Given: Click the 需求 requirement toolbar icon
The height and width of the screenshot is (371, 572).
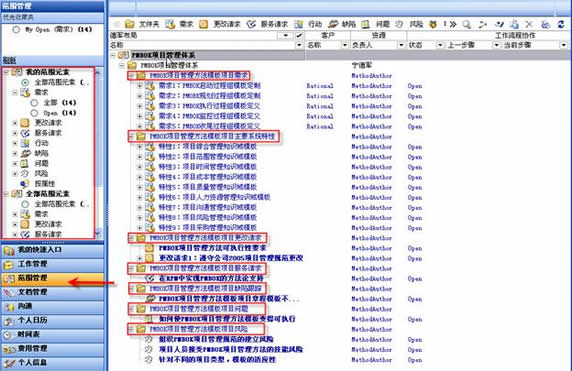Looking at the screenshot, I should pyautogui.click(x=170, y=24).
